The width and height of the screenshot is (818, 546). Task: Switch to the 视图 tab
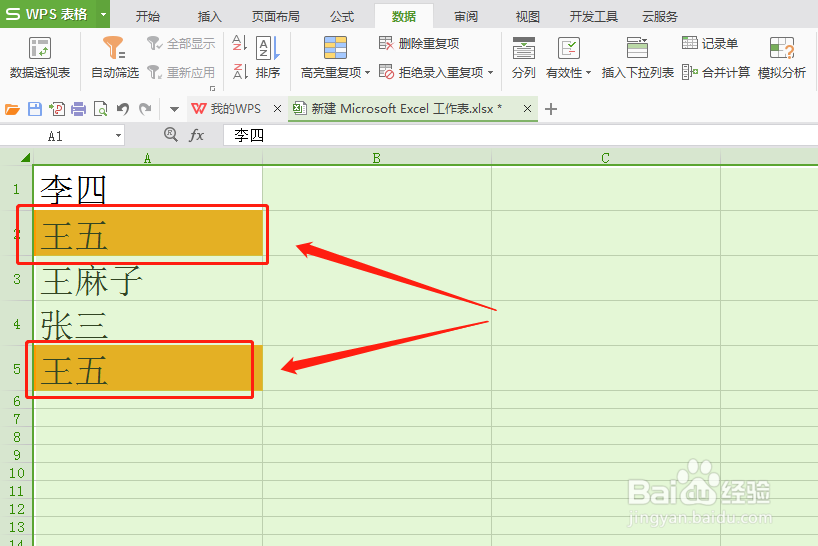(x=527, y=17)
